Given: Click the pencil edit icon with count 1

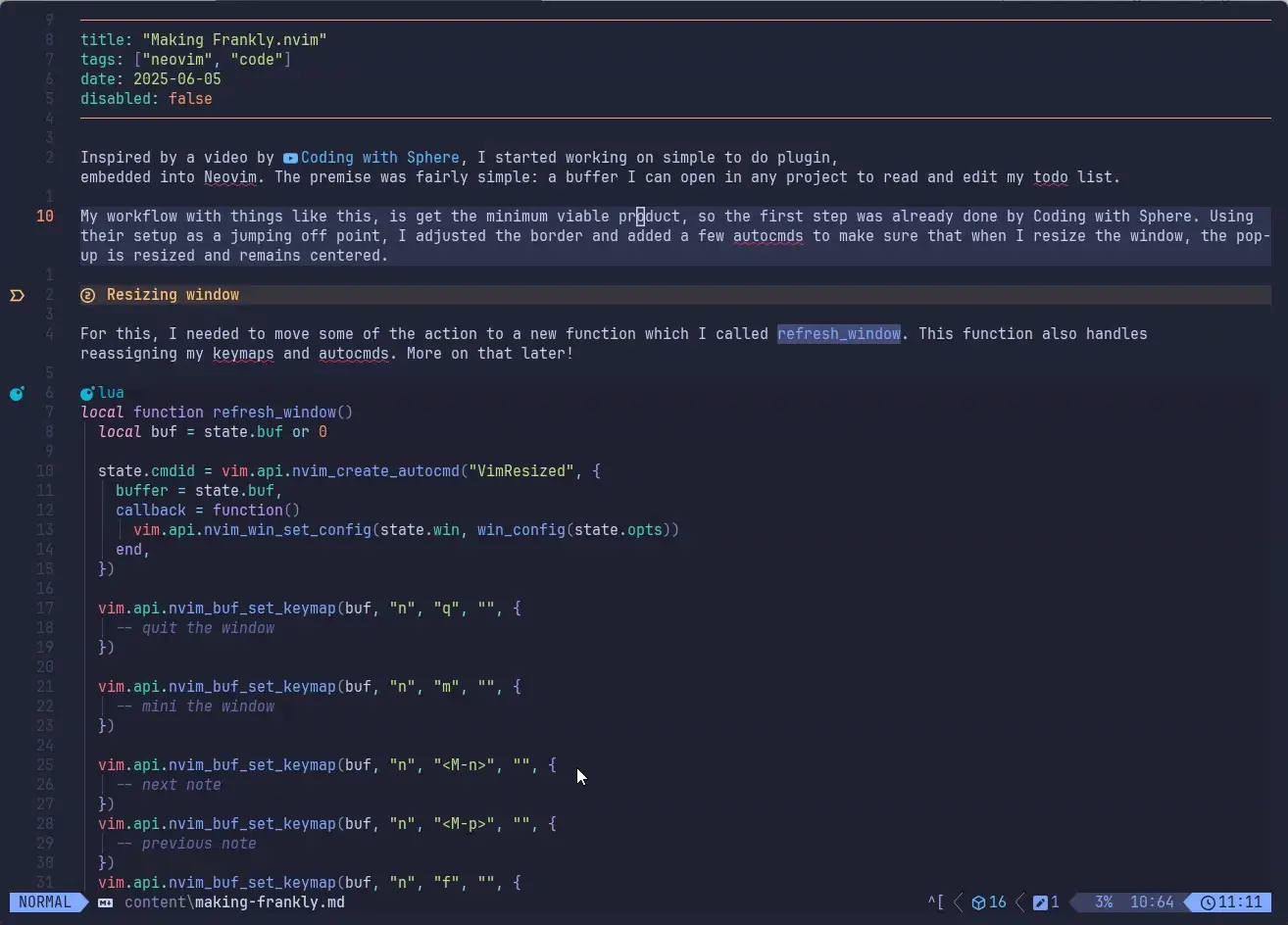Looking at the screenshot, I should (1039, 902).
